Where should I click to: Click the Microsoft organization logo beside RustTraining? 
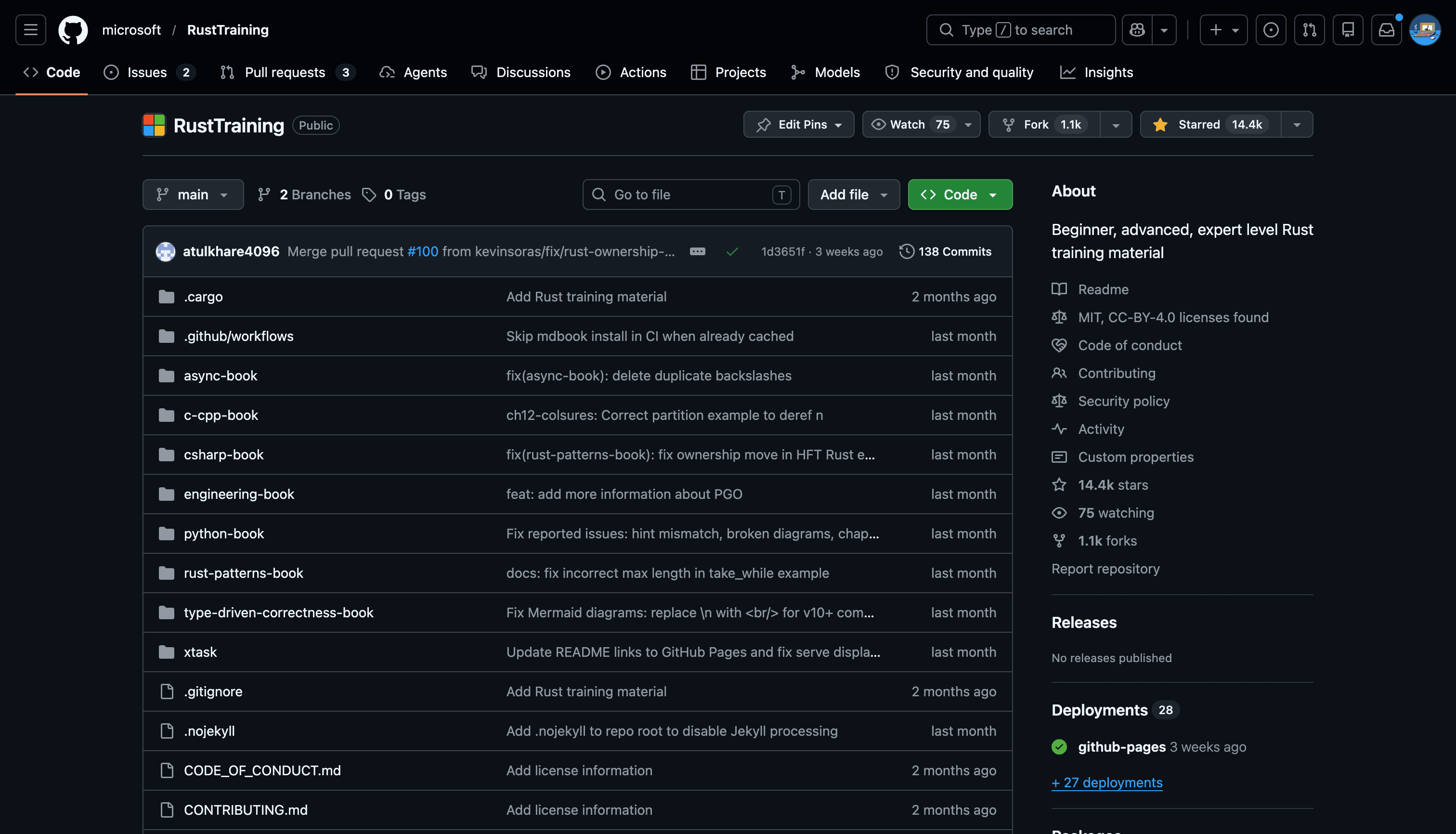154,125
